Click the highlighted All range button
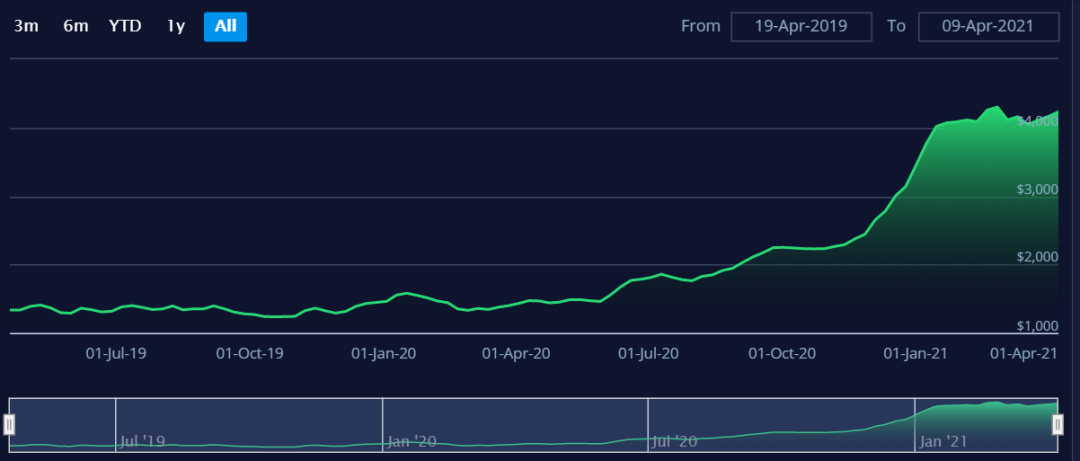Image resolution: width=1080 pixels, height=461 pixels. click(x=225, y=26)
